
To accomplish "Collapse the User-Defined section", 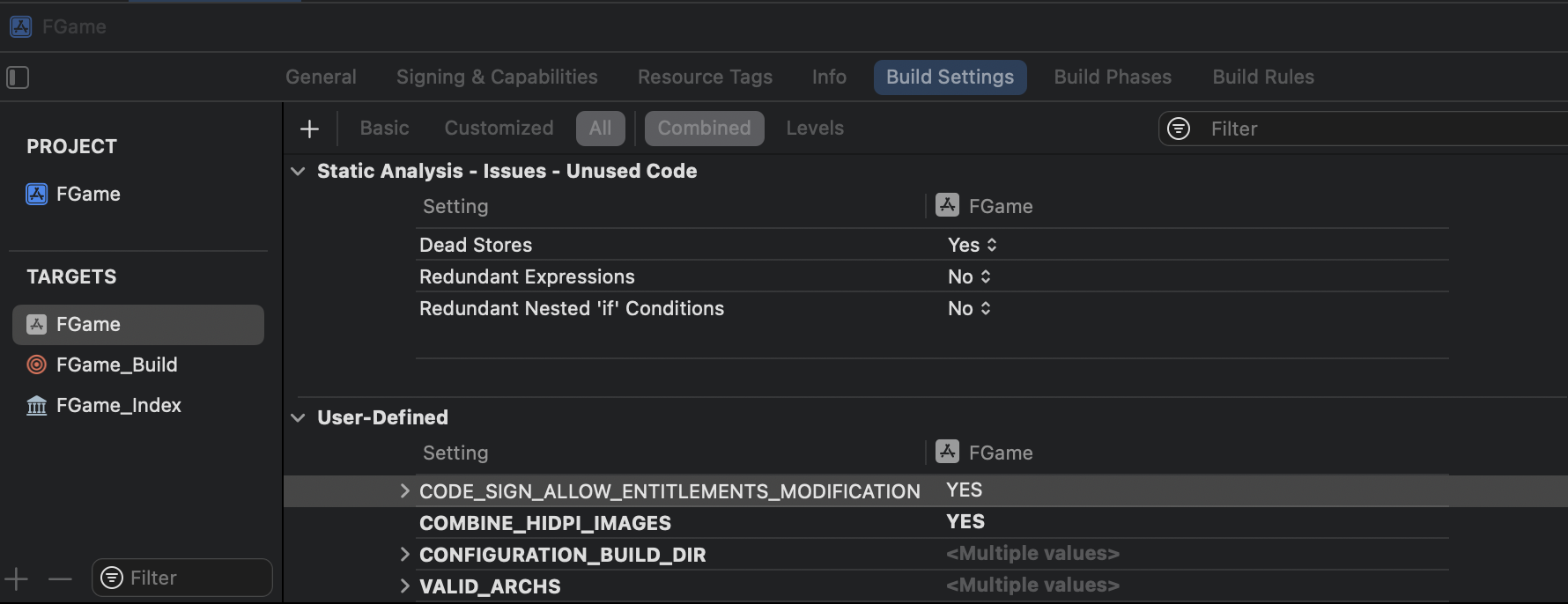I will 299,417.
